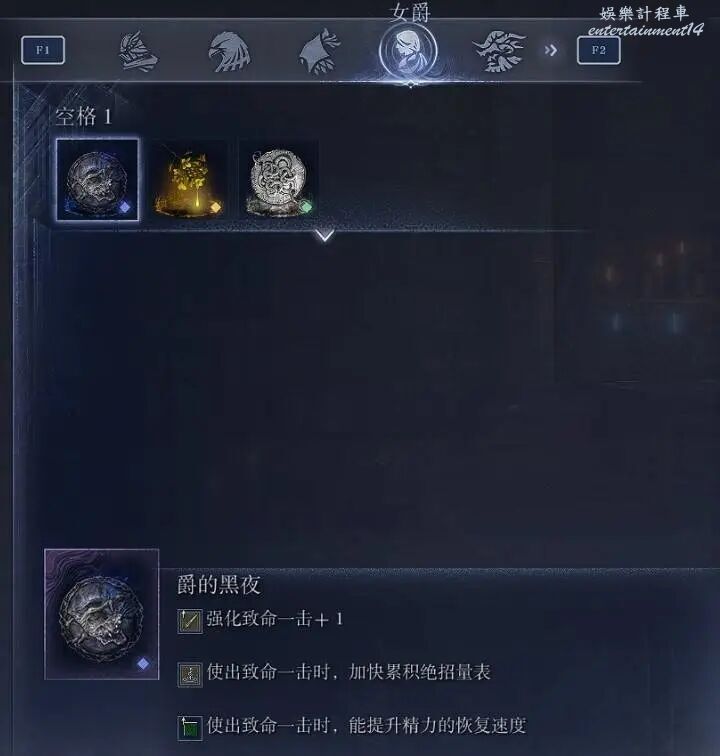Image resolution: width=720 pixels, height=756 pixels.
Task: Expand the relic list with down chevron
Action: [325, 235]
